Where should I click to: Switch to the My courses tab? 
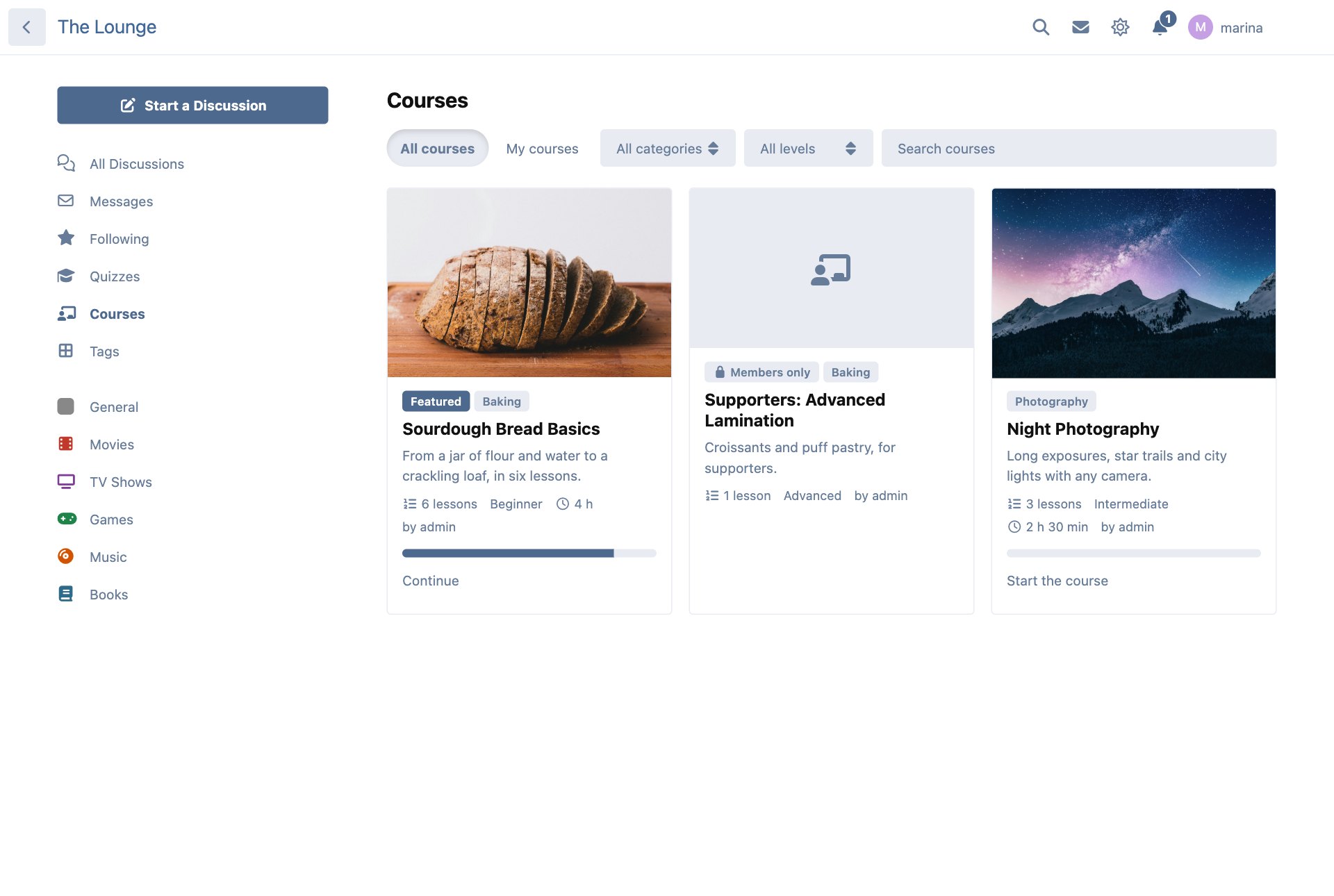pos(542,149)
